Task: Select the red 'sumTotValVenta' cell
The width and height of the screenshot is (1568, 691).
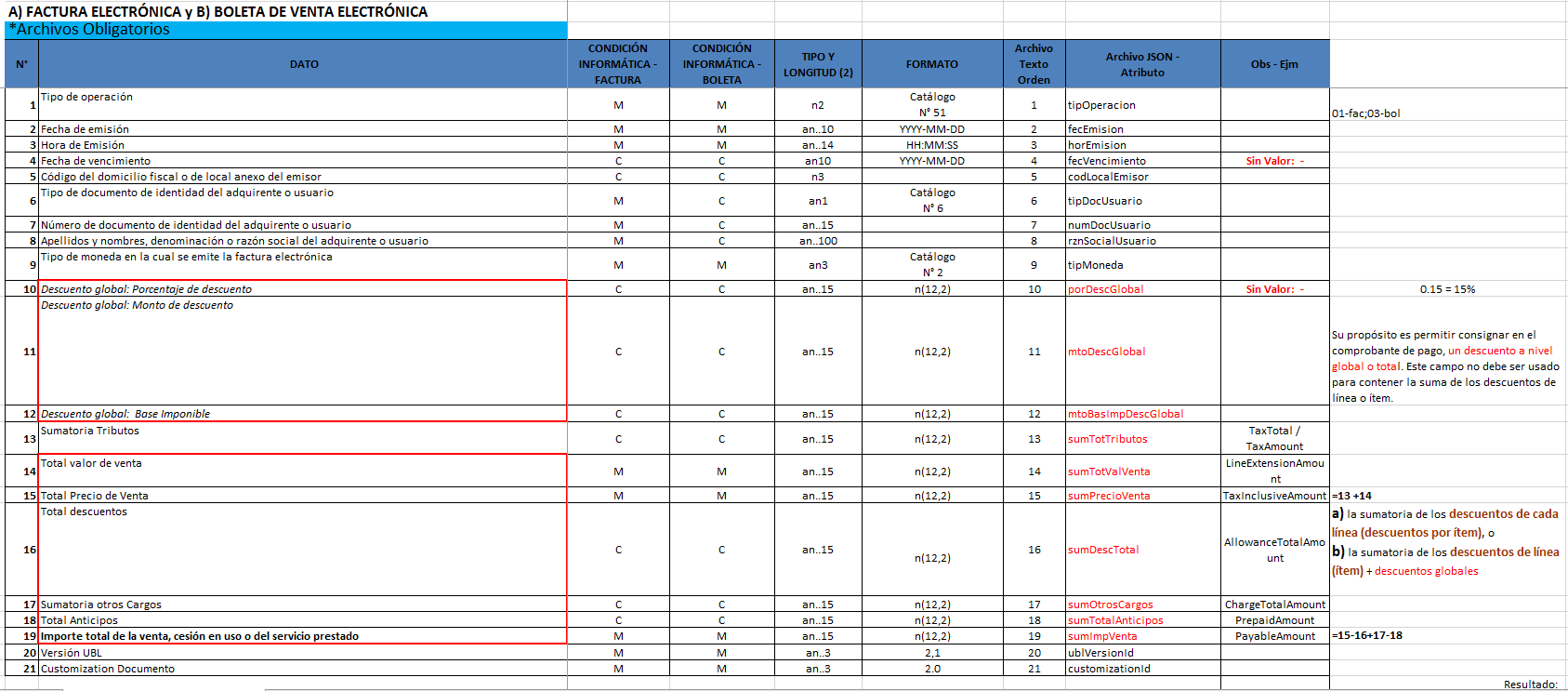Action: tap(1142, 472)
